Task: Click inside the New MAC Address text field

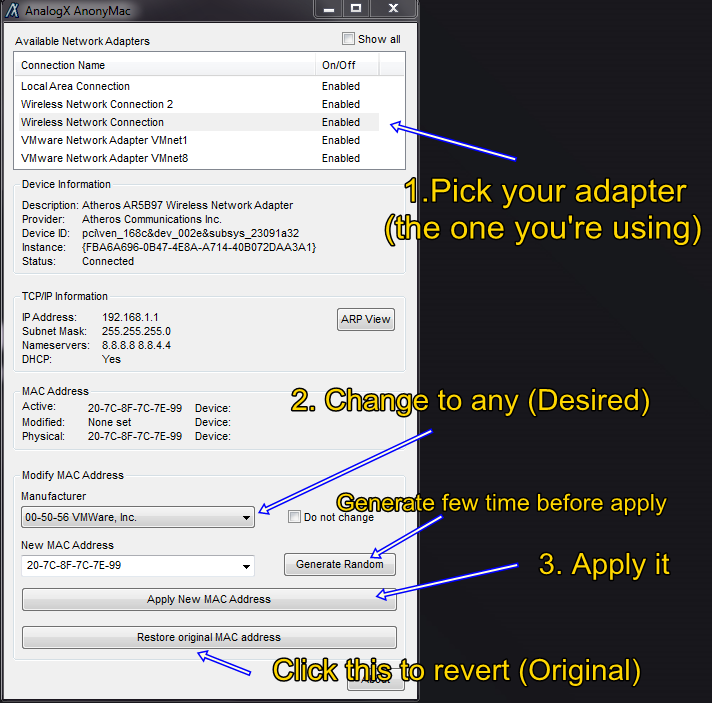Action: (x=131, y=565)
